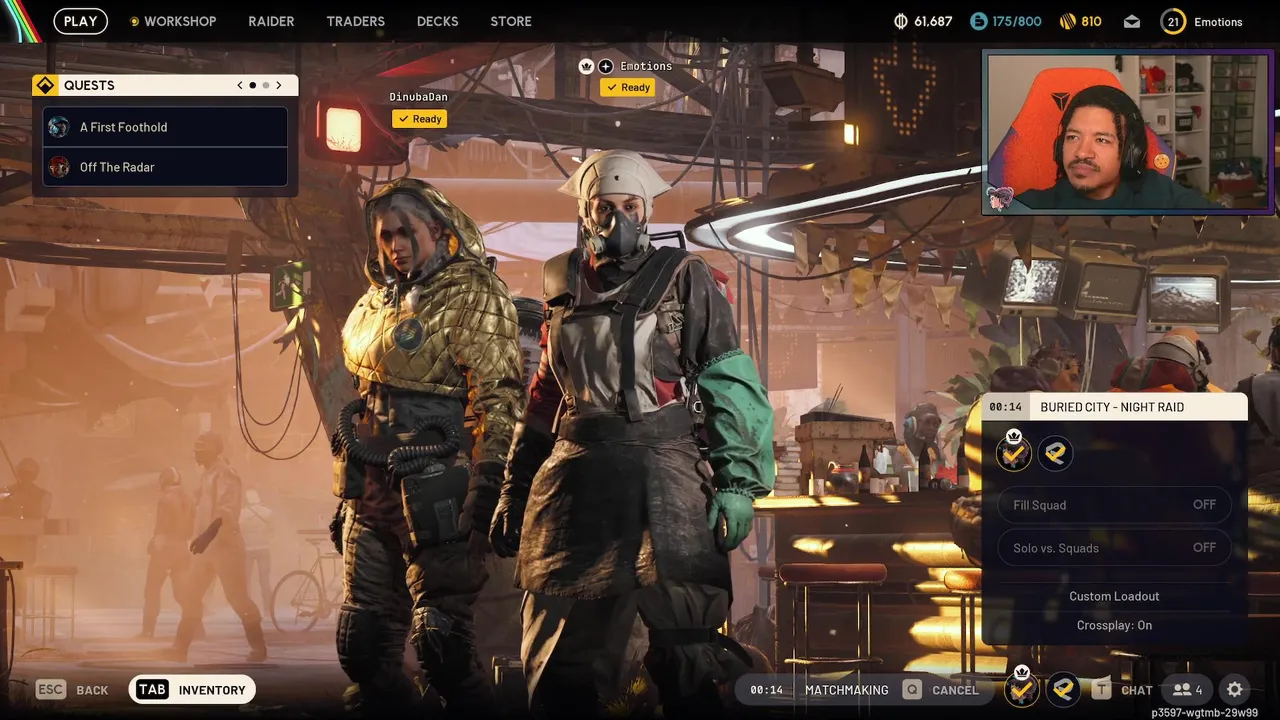Click the ESC Back button

(72, 690)
